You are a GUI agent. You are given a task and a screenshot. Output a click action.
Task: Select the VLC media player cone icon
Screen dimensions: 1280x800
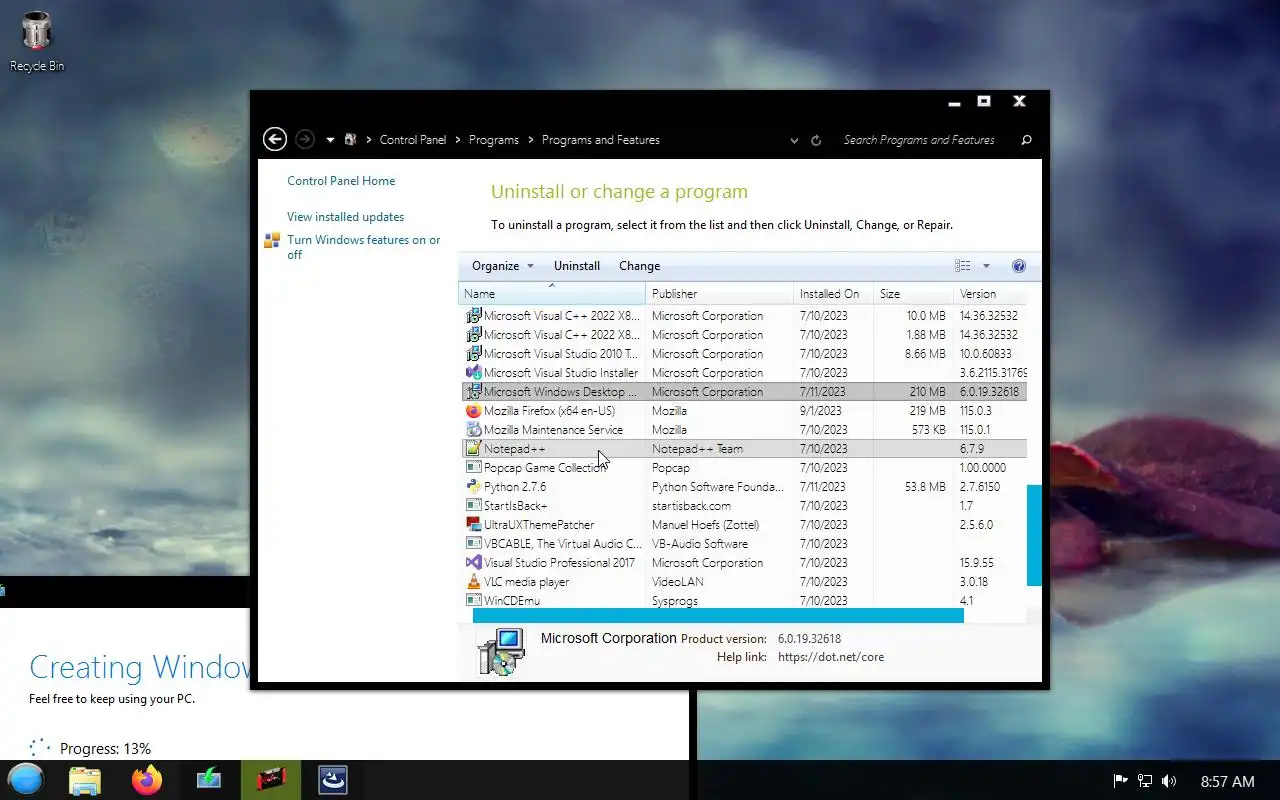click(474, 582)
